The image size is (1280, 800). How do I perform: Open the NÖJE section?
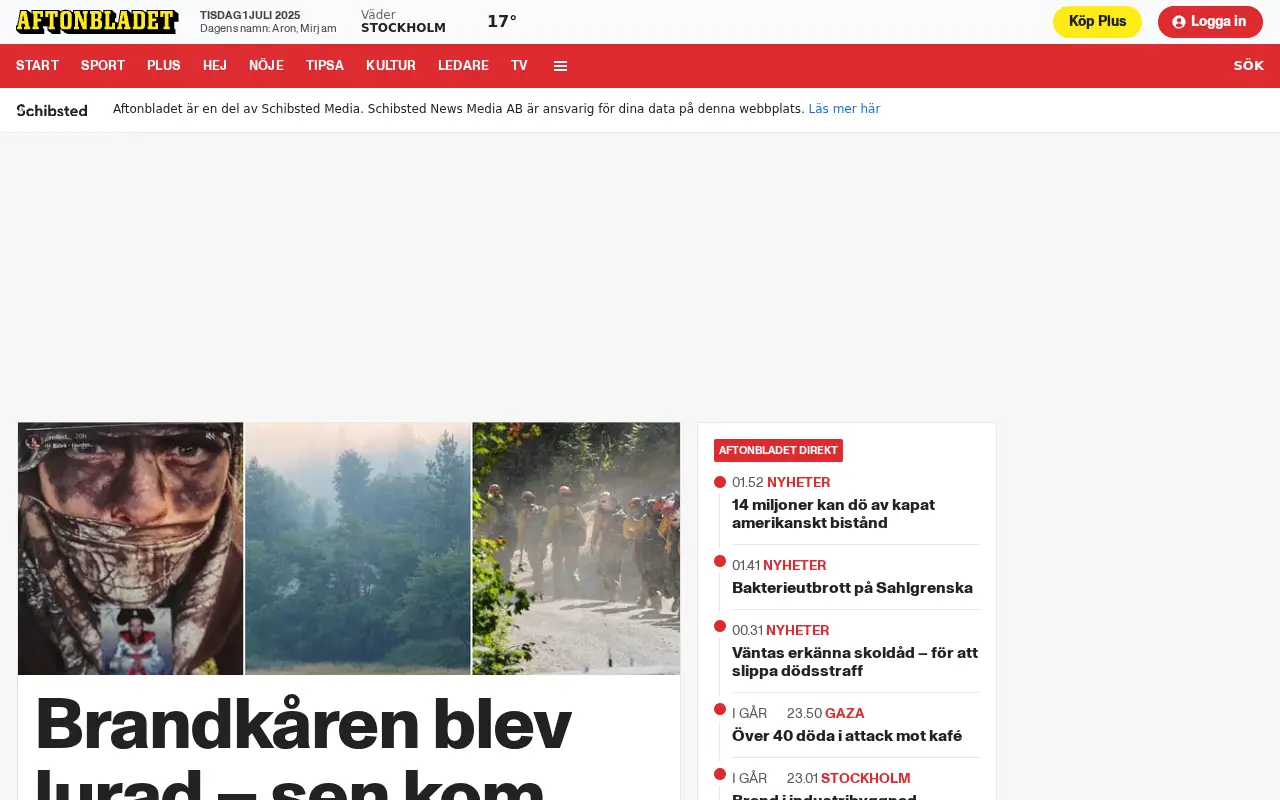pyautogui.click(x=266, y=66)
